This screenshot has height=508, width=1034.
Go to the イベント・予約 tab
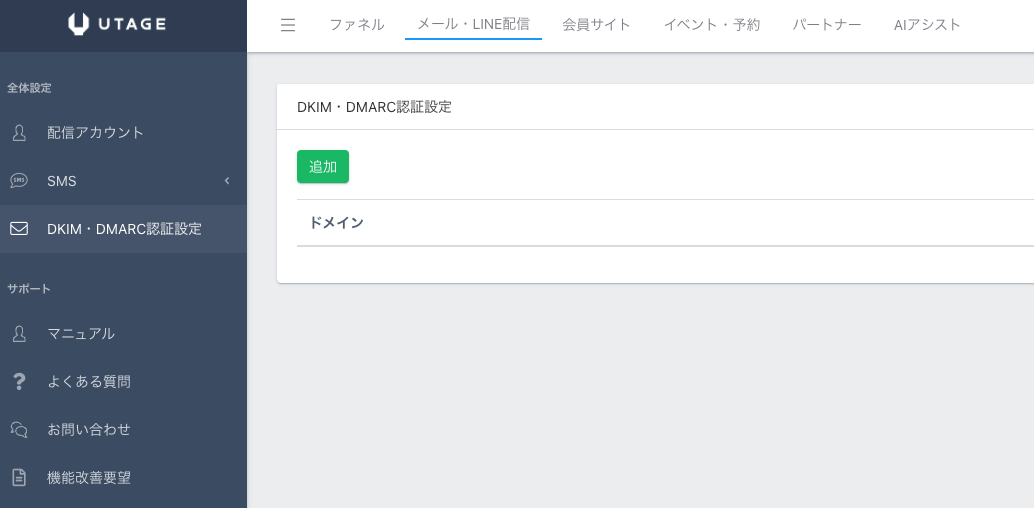712,25
